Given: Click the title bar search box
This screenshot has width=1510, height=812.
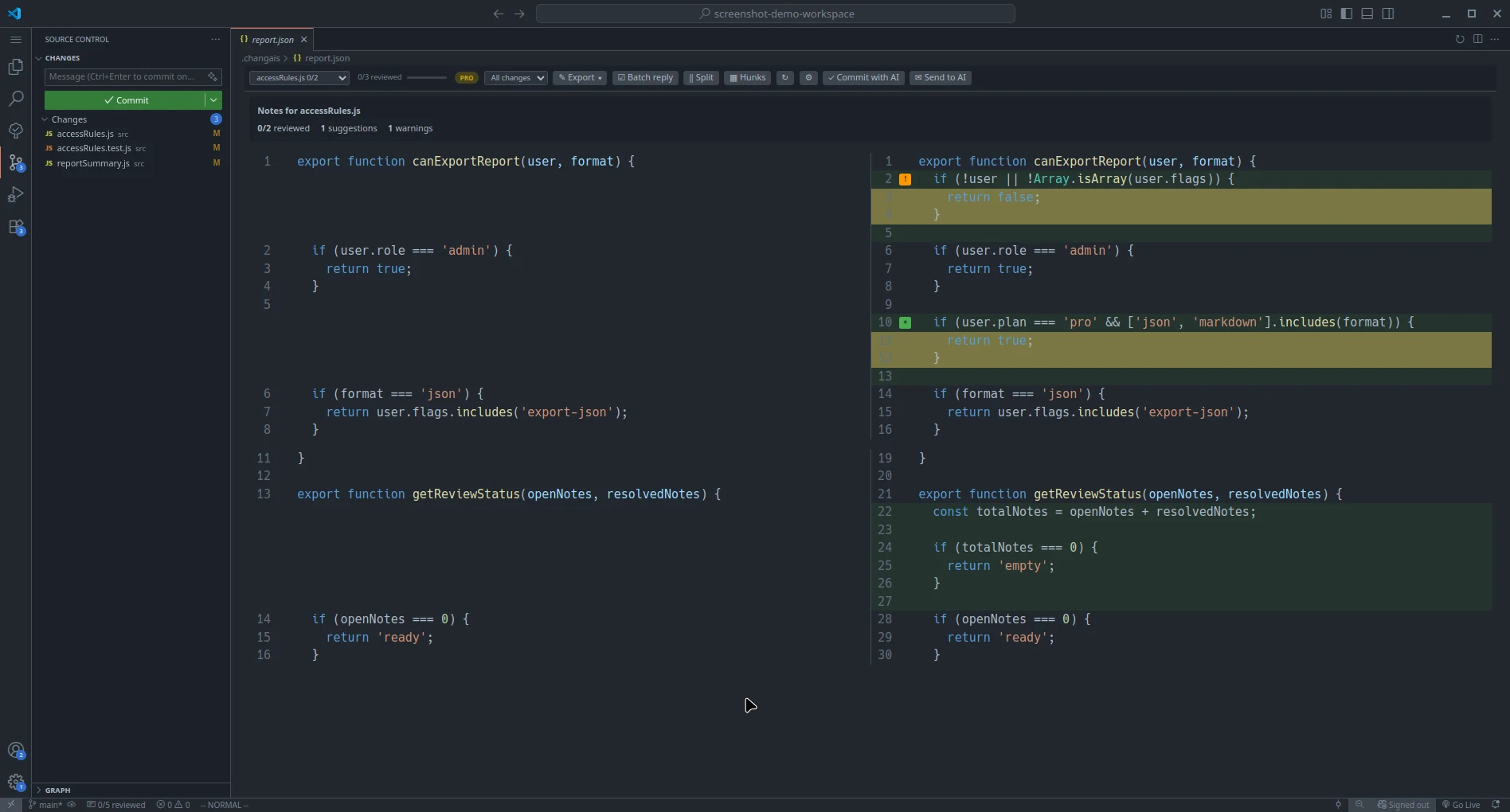Looking at the screenshot, I should coord(776,14).
